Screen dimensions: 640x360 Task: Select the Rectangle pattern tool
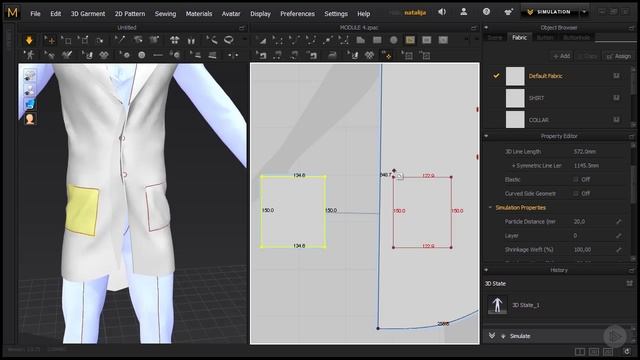(377, 40)
